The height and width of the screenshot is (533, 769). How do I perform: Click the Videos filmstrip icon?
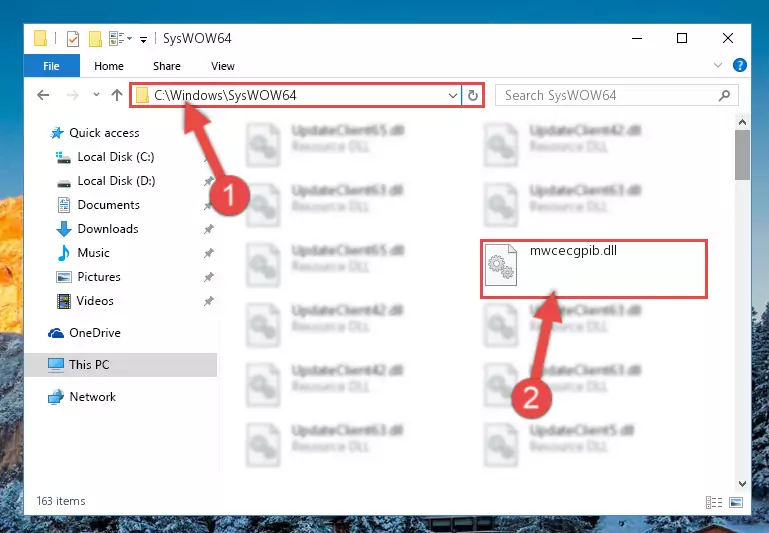(x=64, y=301)
